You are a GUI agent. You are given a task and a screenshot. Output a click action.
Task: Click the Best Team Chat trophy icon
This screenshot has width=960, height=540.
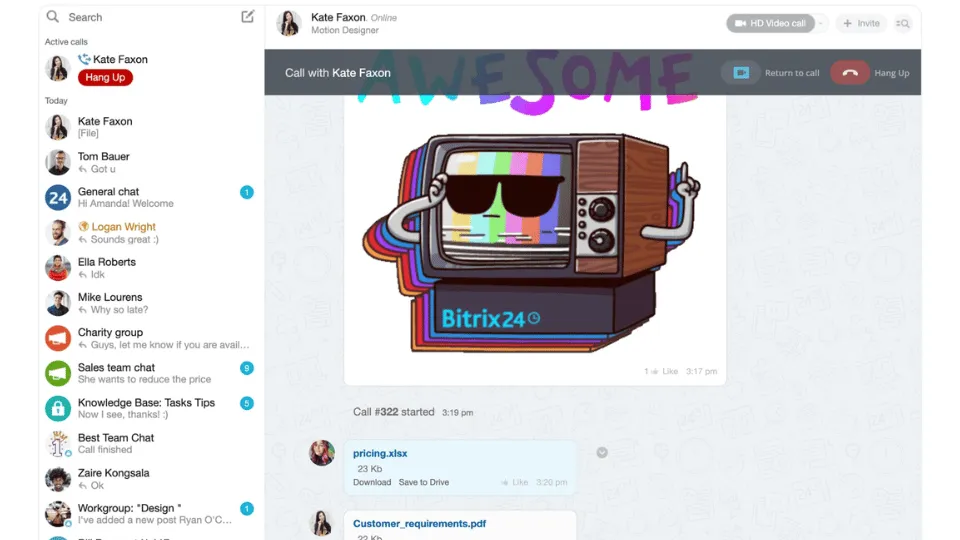(x=58, y=444)
